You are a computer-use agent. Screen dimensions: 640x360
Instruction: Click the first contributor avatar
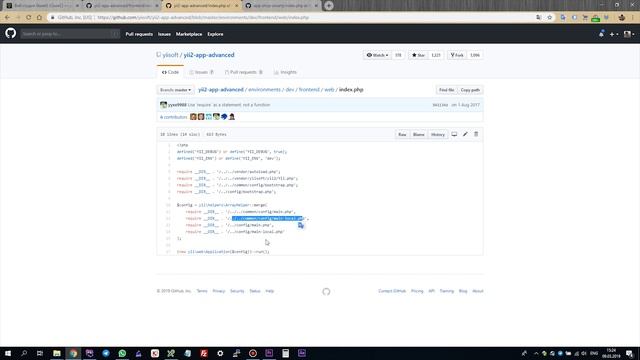pos(193,117)
